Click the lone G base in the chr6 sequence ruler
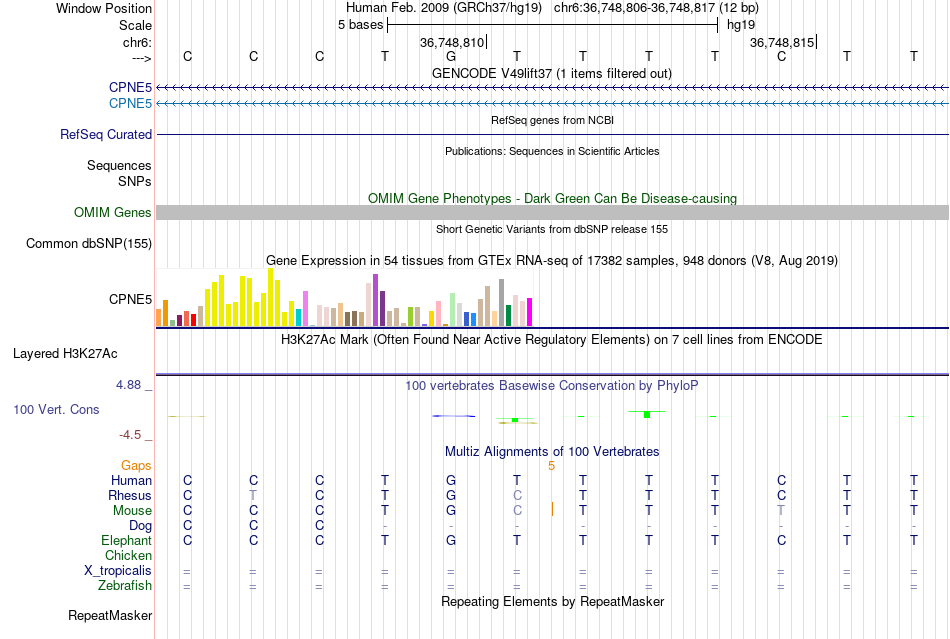The width and height of the screenshot is (950, 639). 451,56
